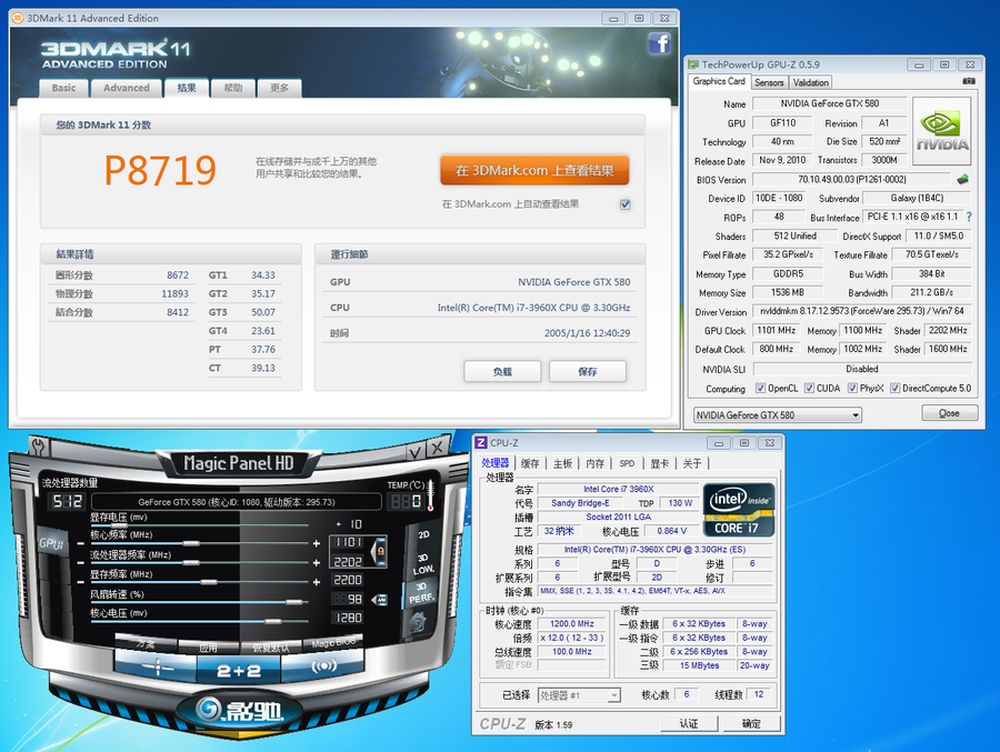The height and width of the screenshot is (752, 1000).
Task: Click the 确定 button in CPU-Z
Action: coord(751,724)
